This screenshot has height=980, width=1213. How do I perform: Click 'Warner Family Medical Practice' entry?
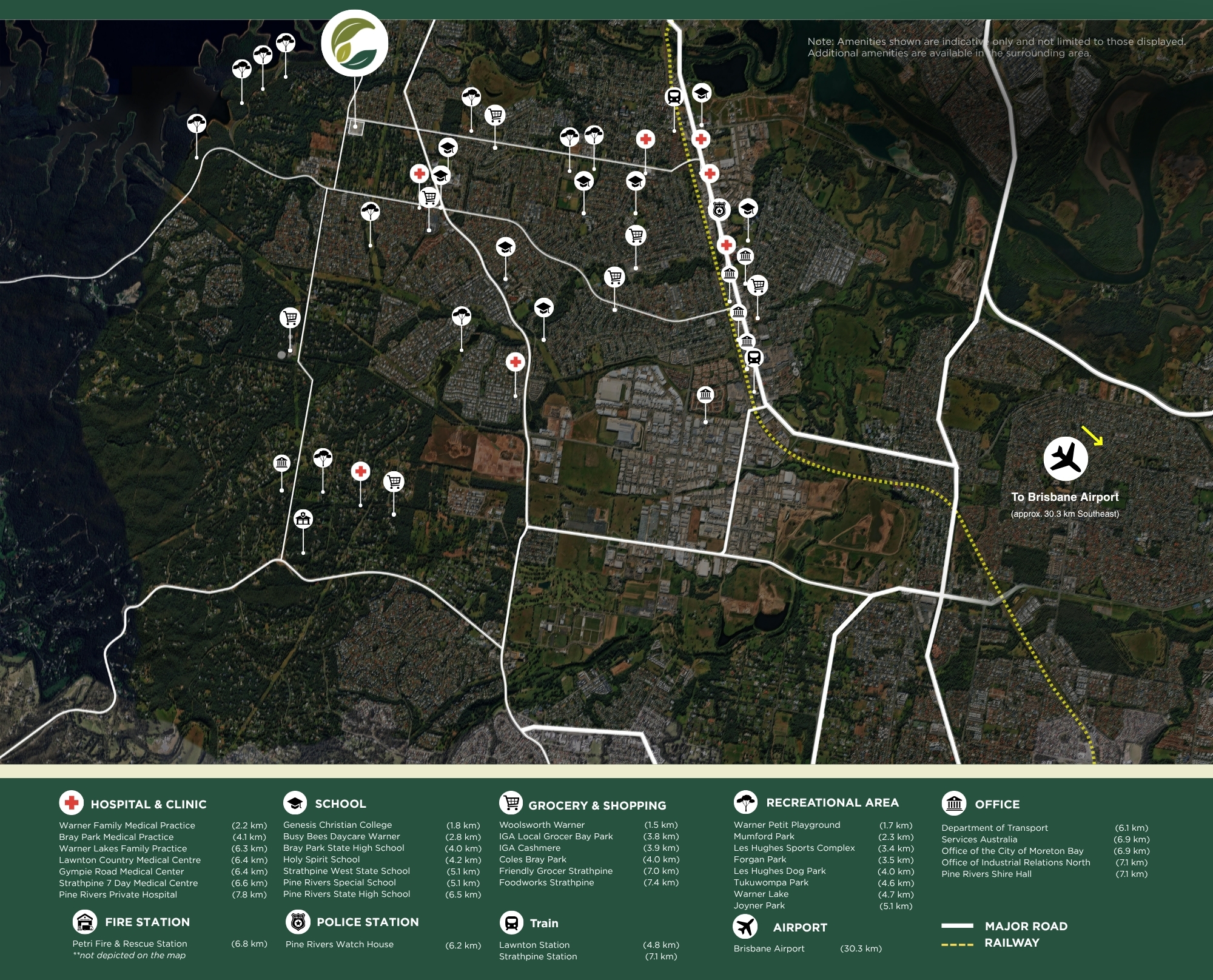tap(127, 825)
